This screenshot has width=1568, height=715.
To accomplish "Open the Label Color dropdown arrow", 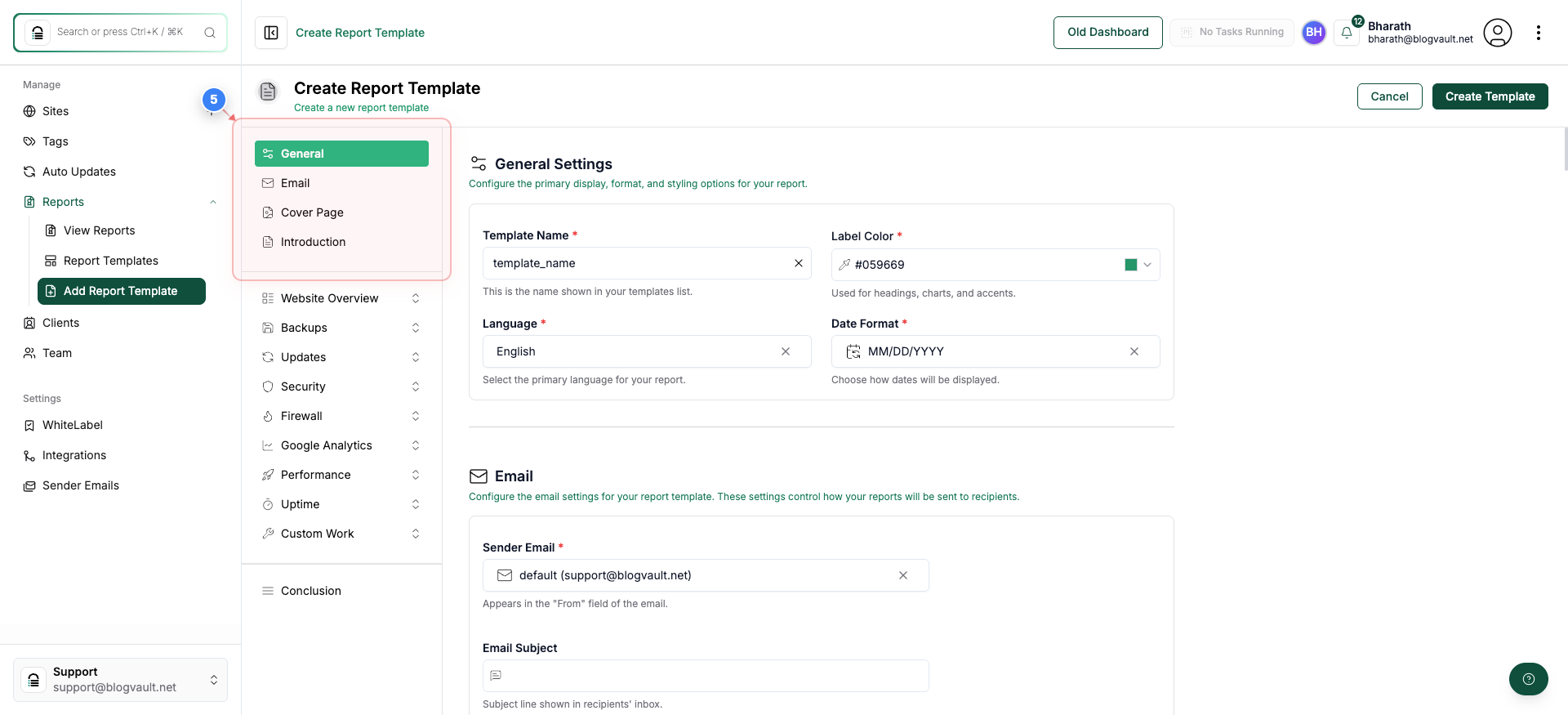I will 1147,265.
